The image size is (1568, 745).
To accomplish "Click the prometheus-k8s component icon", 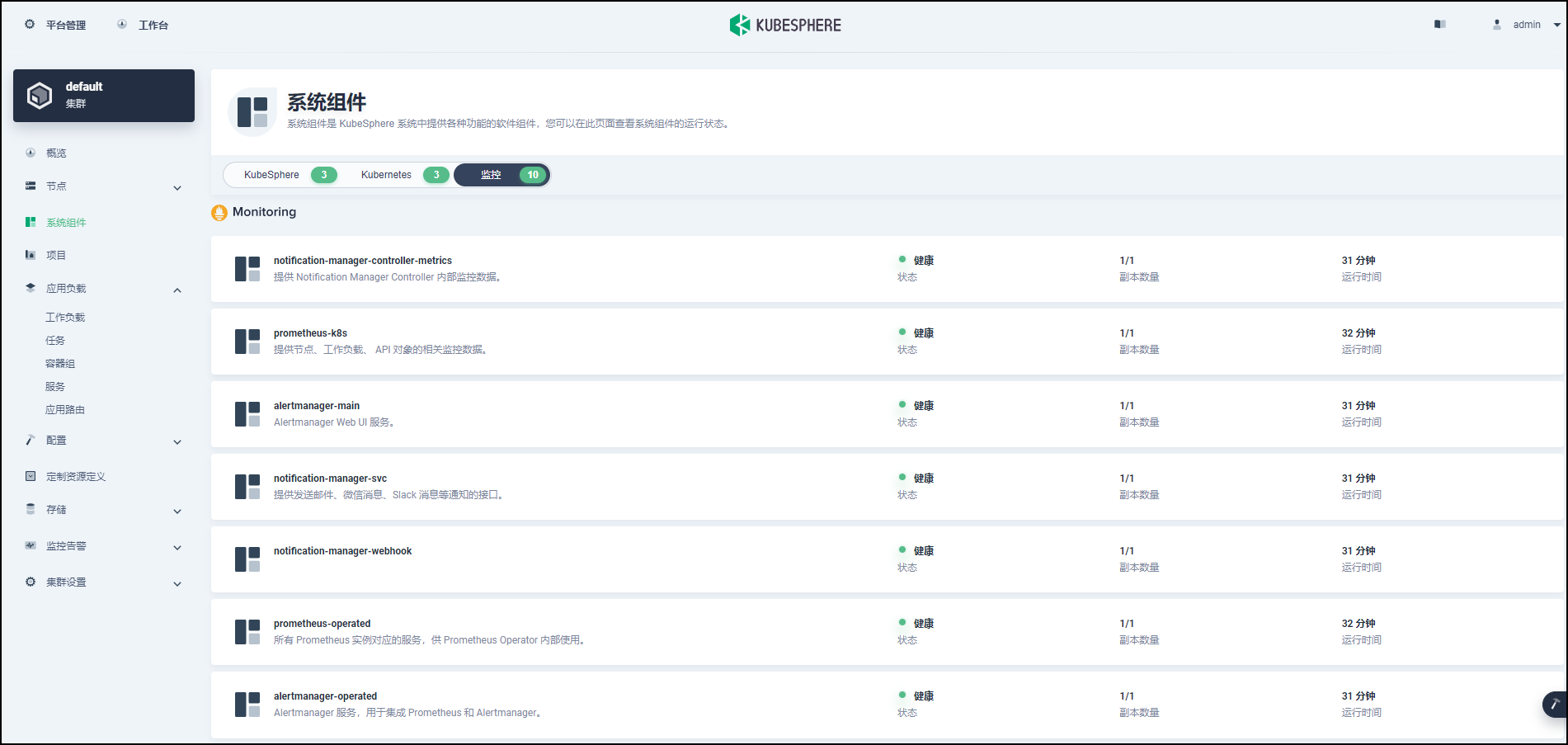I will point(247,342).
